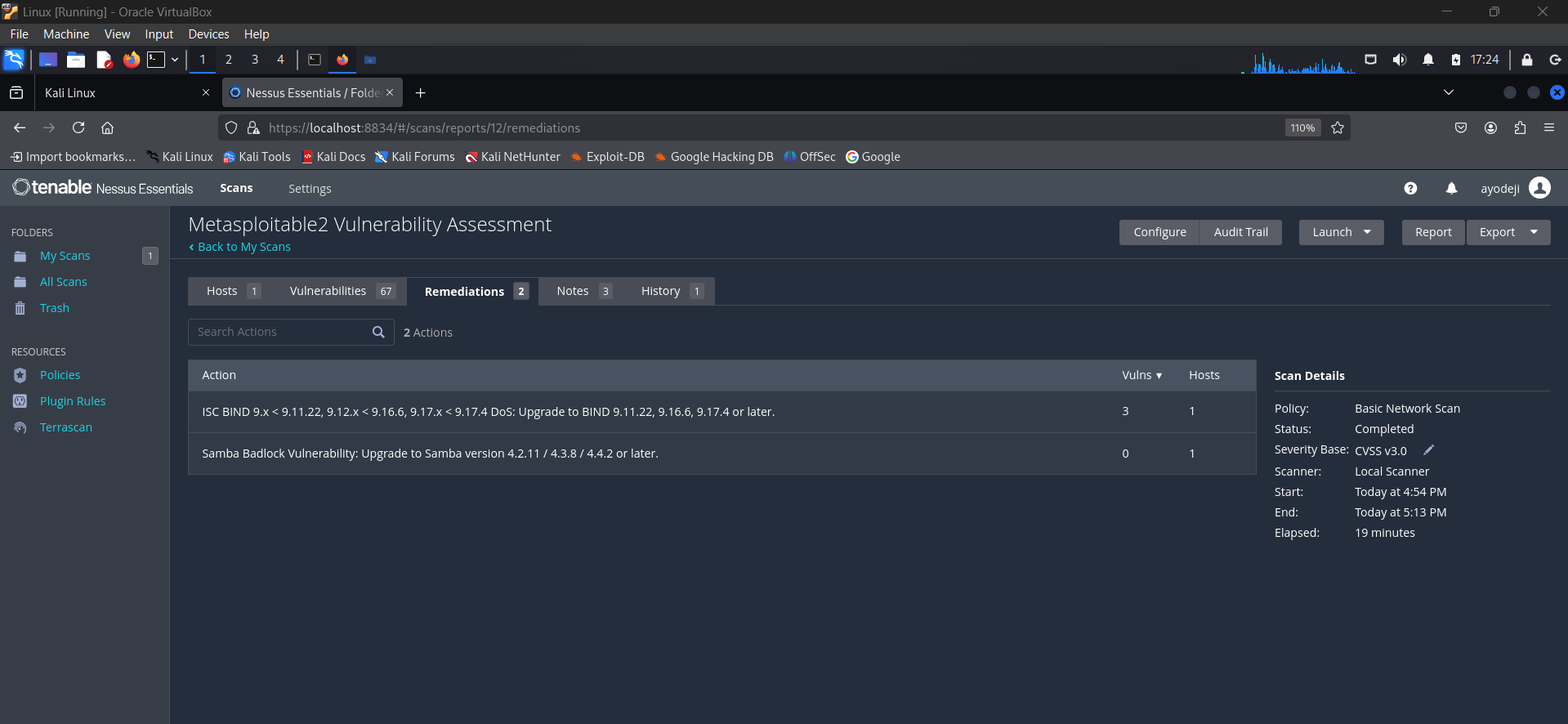Open the Kali Tools bookmark
The image size is (1568, 724).
[257, 157]
